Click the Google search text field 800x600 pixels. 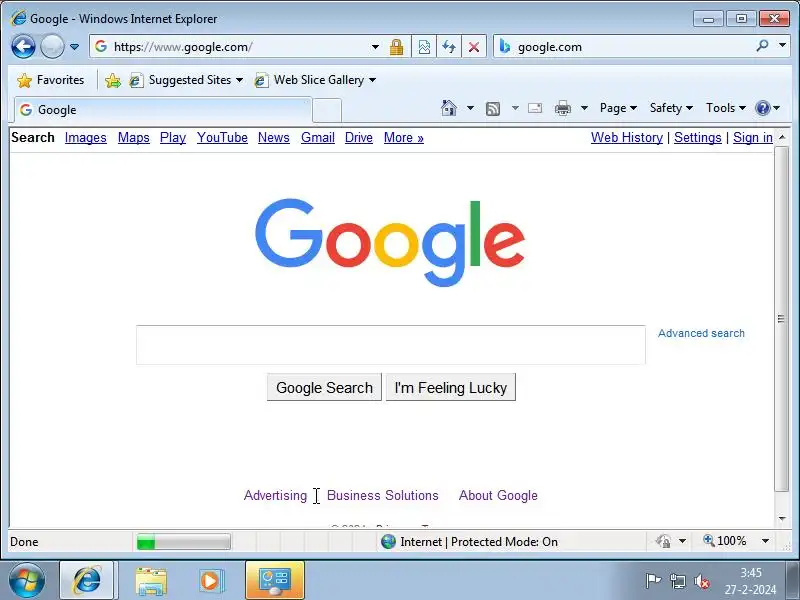(x=391, y=345)
